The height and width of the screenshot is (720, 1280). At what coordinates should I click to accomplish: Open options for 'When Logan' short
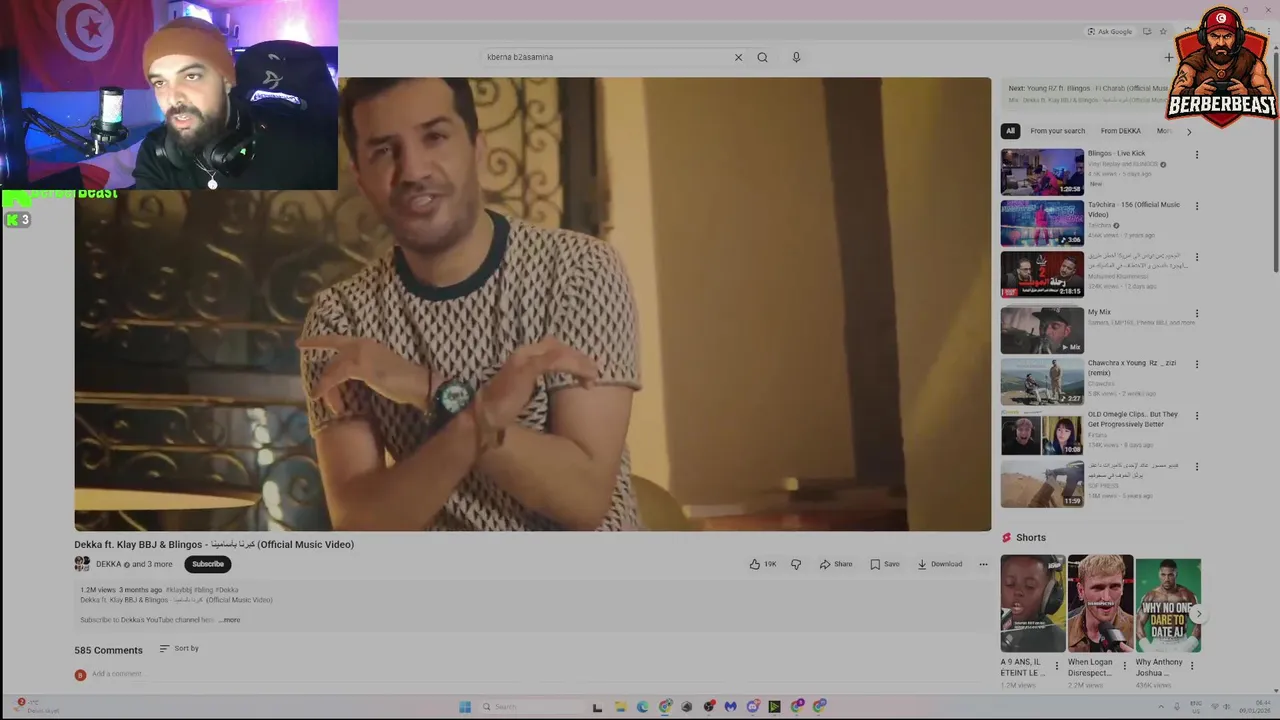1124,666
